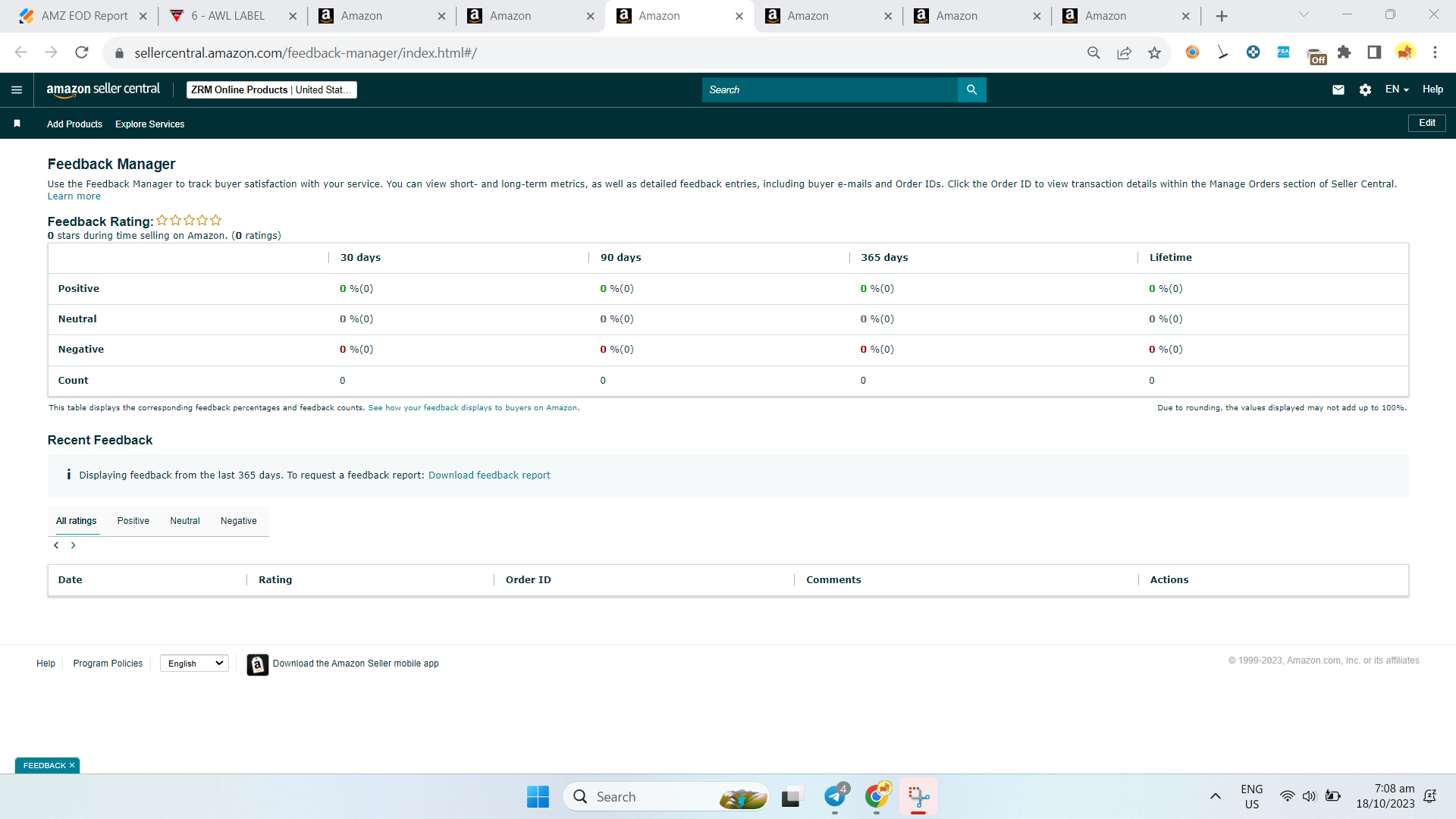
Task: Go to next feedback page arrow
Action: click(x=74, y=545)
